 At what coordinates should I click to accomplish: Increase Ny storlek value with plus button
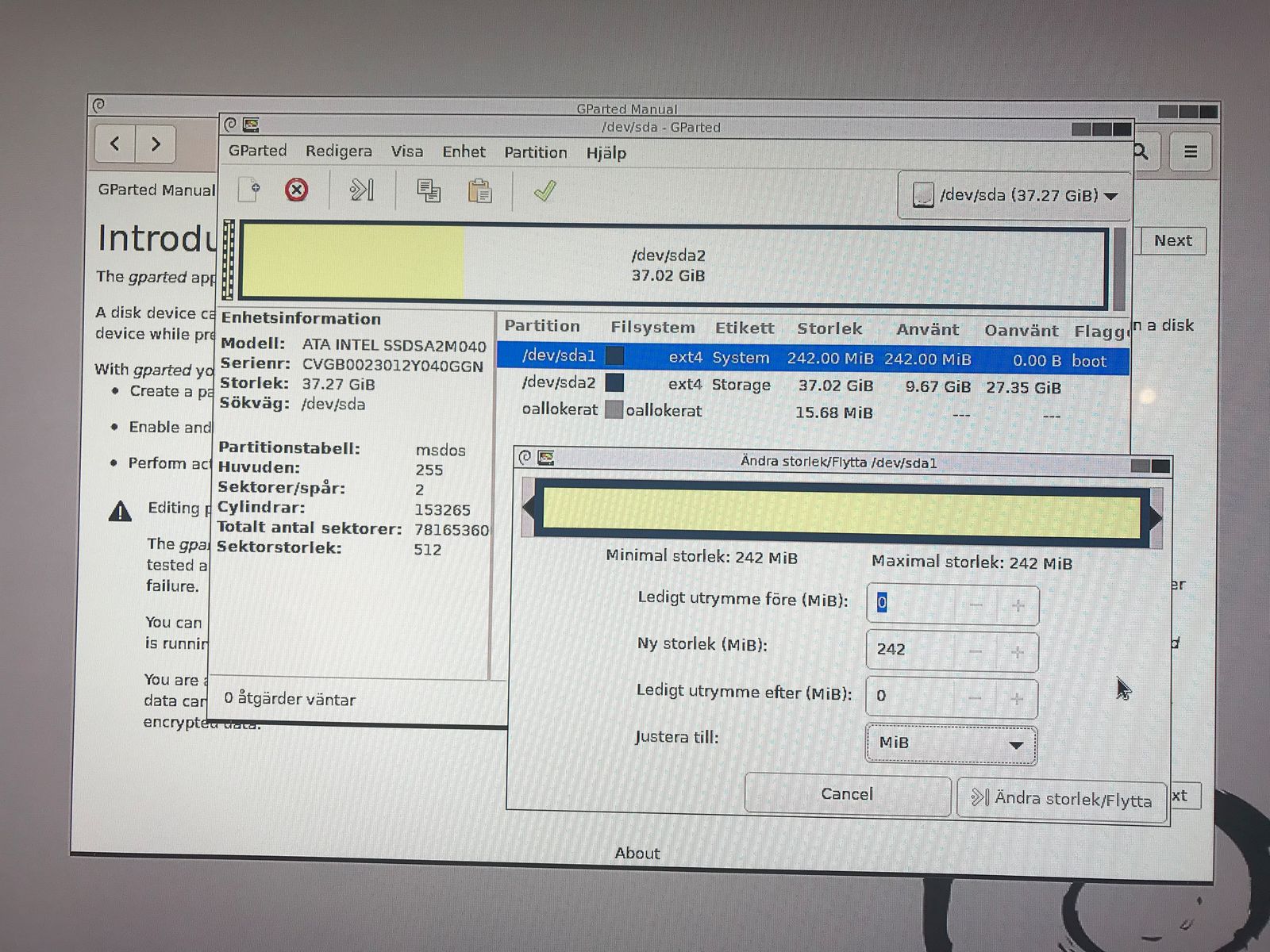pos(1017,652)
